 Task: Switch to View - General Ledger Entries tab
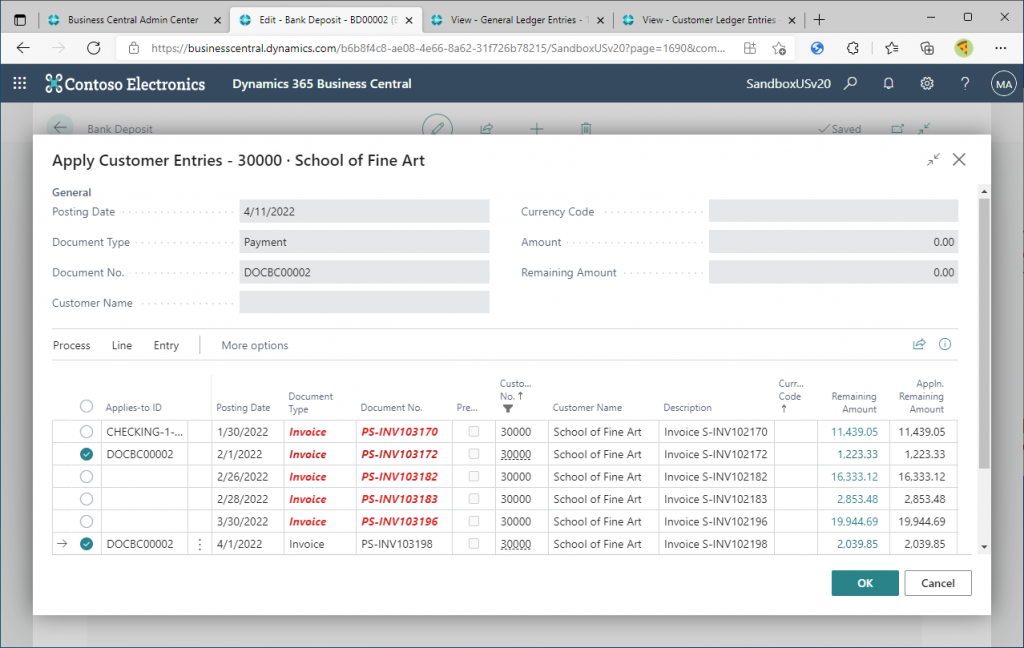518,20
